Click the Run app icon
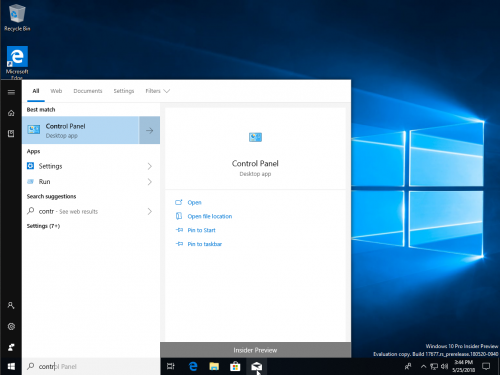The width and height of the screenshot is (500, 375). (x=30, y=181)
